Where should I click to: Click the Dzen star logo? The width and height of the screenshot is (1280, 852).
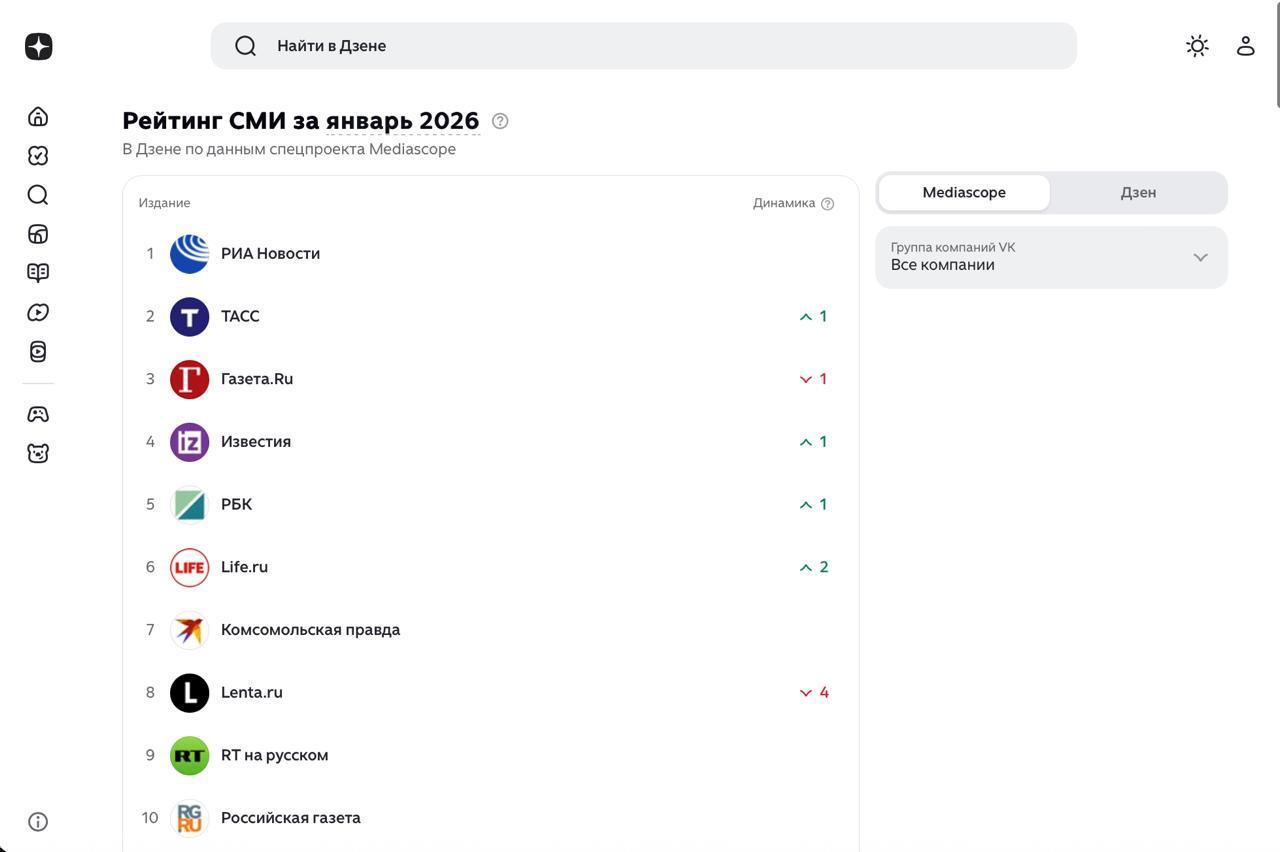(x=38, y=46)
